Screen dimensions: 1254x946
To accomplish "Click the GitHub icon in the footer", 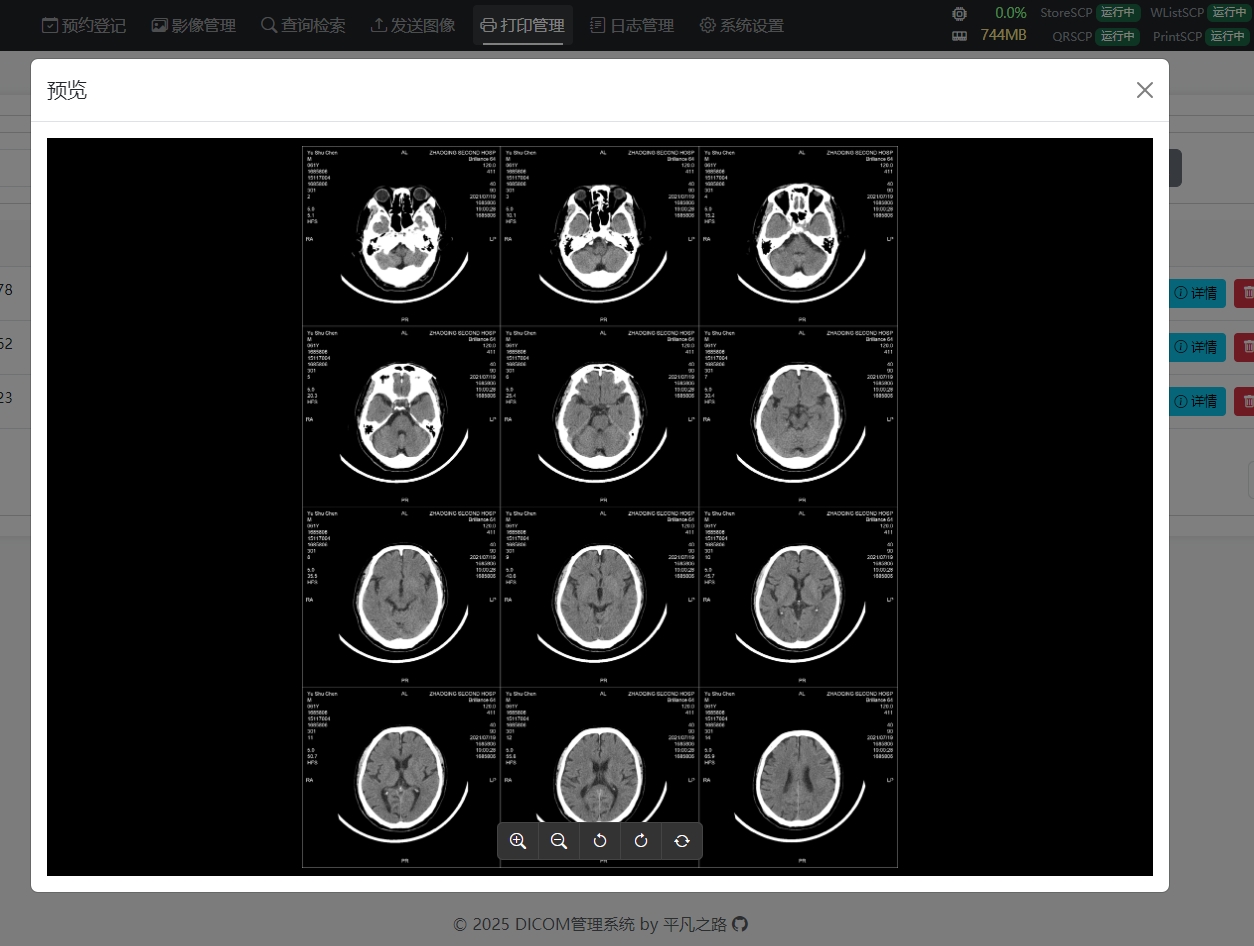I will click(740, 924).
